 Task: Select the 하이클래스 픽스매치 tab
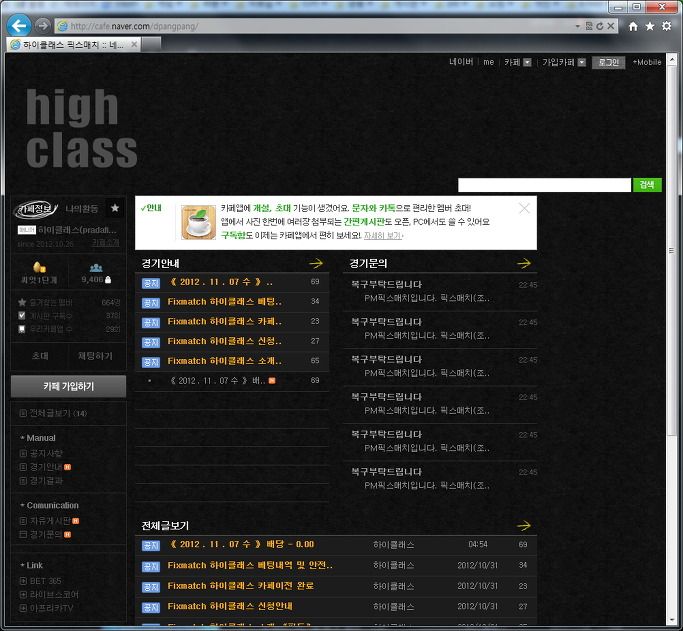tap(74, 44)
